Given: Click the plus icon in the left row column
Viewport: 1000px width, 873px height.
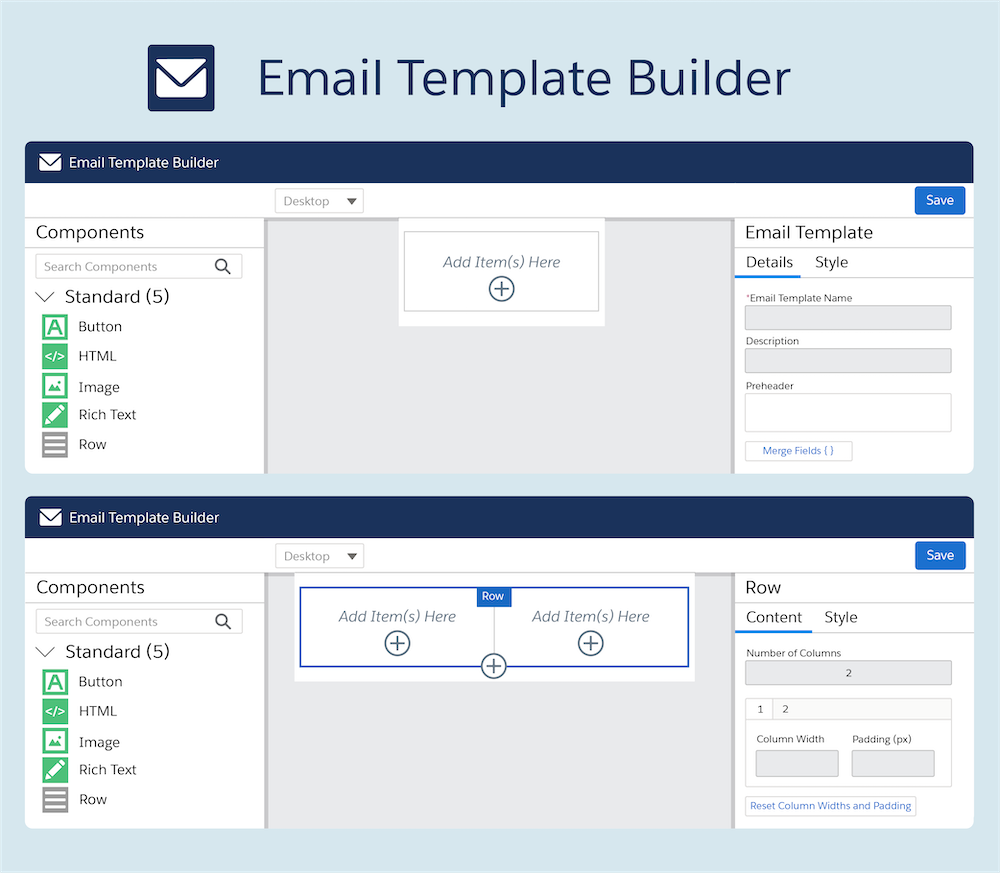Looking at the screenshot, I should pyautogui.click(x=397, y=643).
